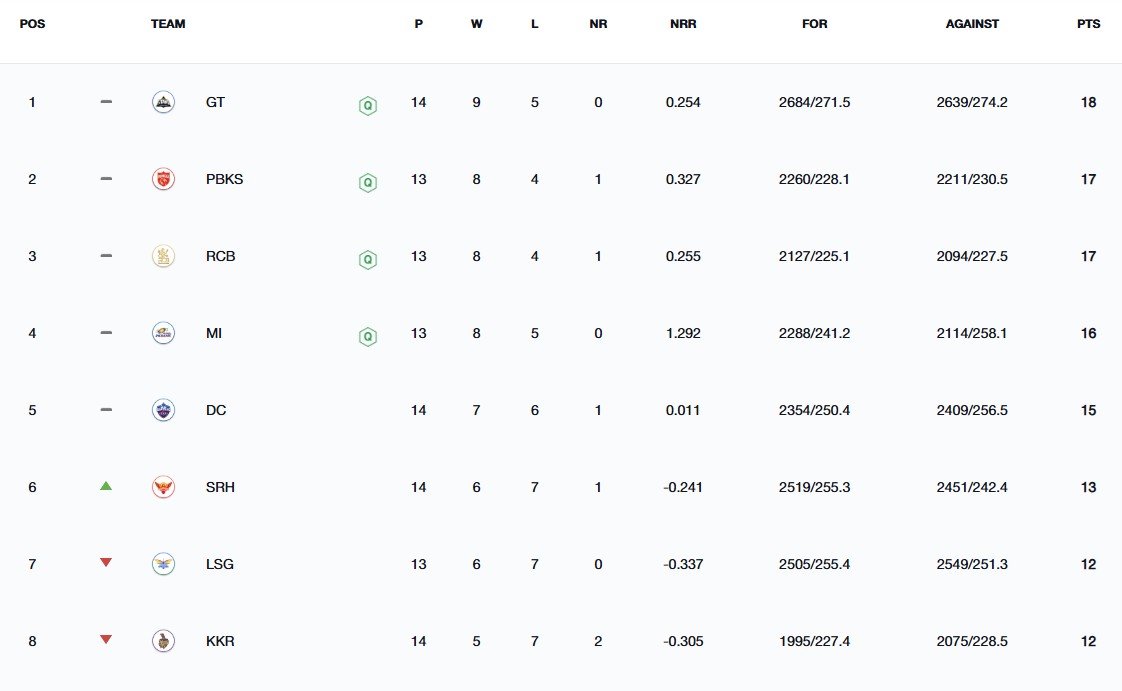Select the P column header
This screenshot has width=1122, height=691.
pyautogui.click(x=419, y=24)
